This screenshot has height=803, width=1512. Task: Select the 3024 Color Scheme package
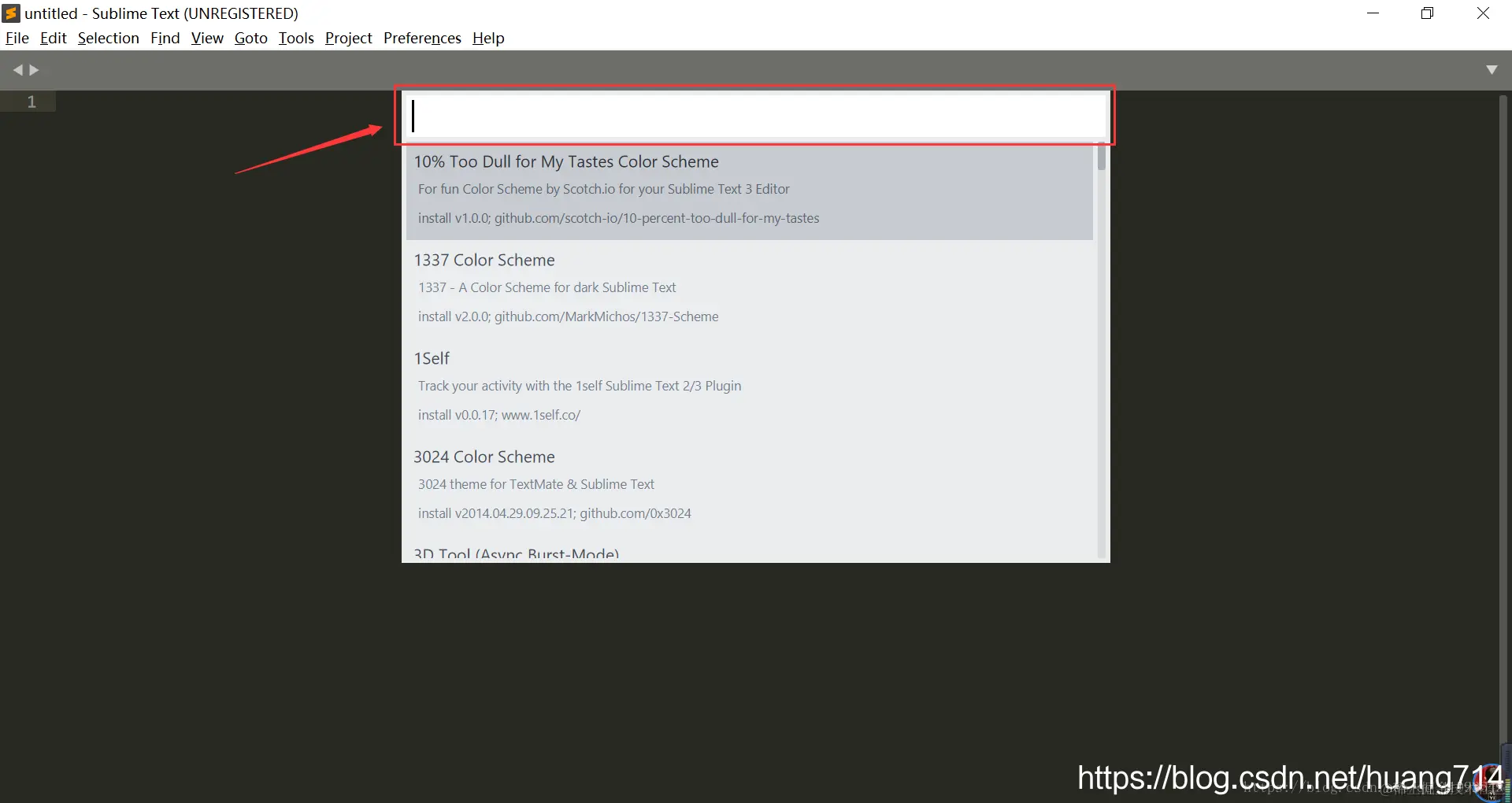[750, 486]
